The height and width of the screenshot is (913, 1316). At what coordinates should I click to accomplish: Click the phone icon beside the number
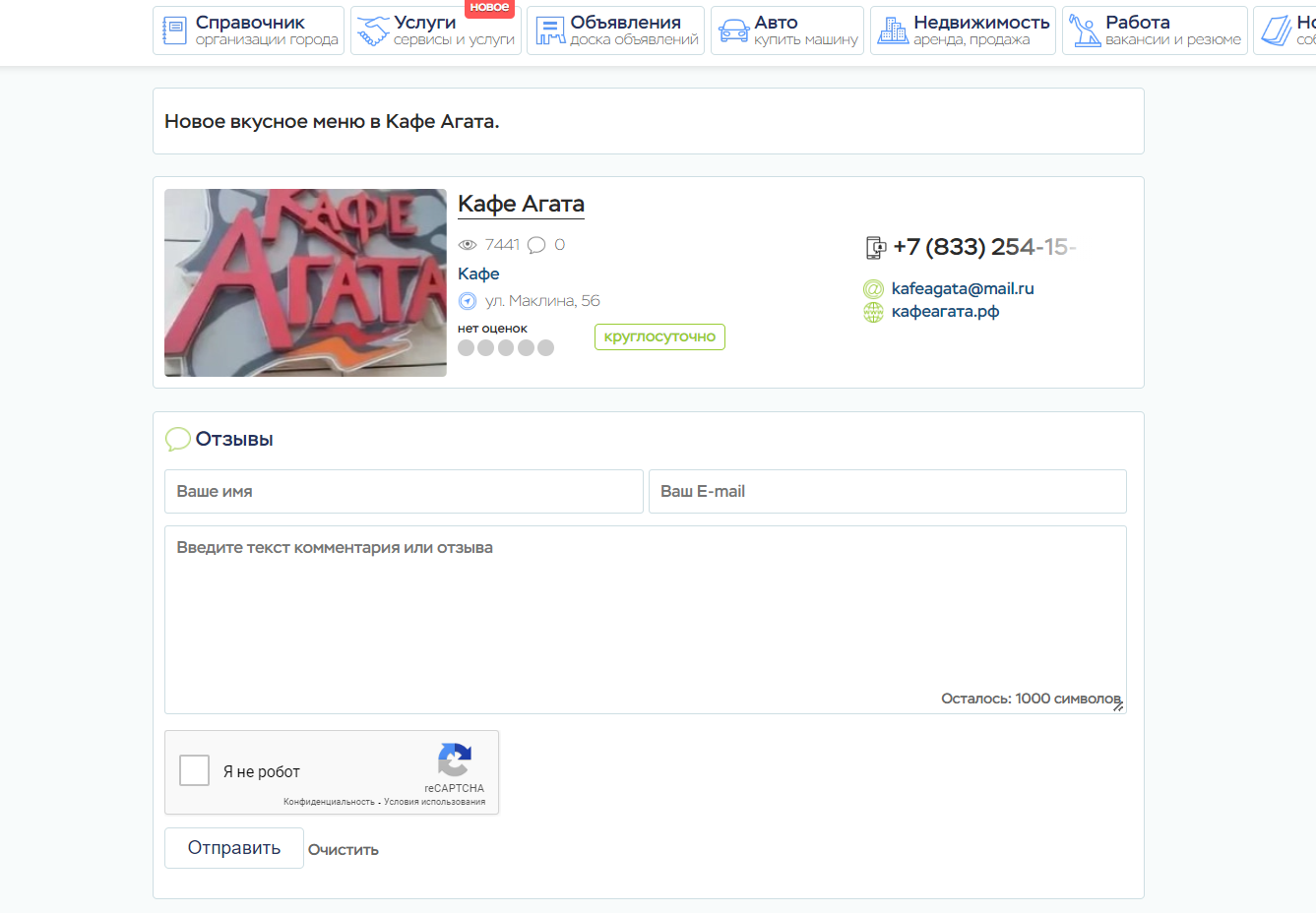click(875, 248)
